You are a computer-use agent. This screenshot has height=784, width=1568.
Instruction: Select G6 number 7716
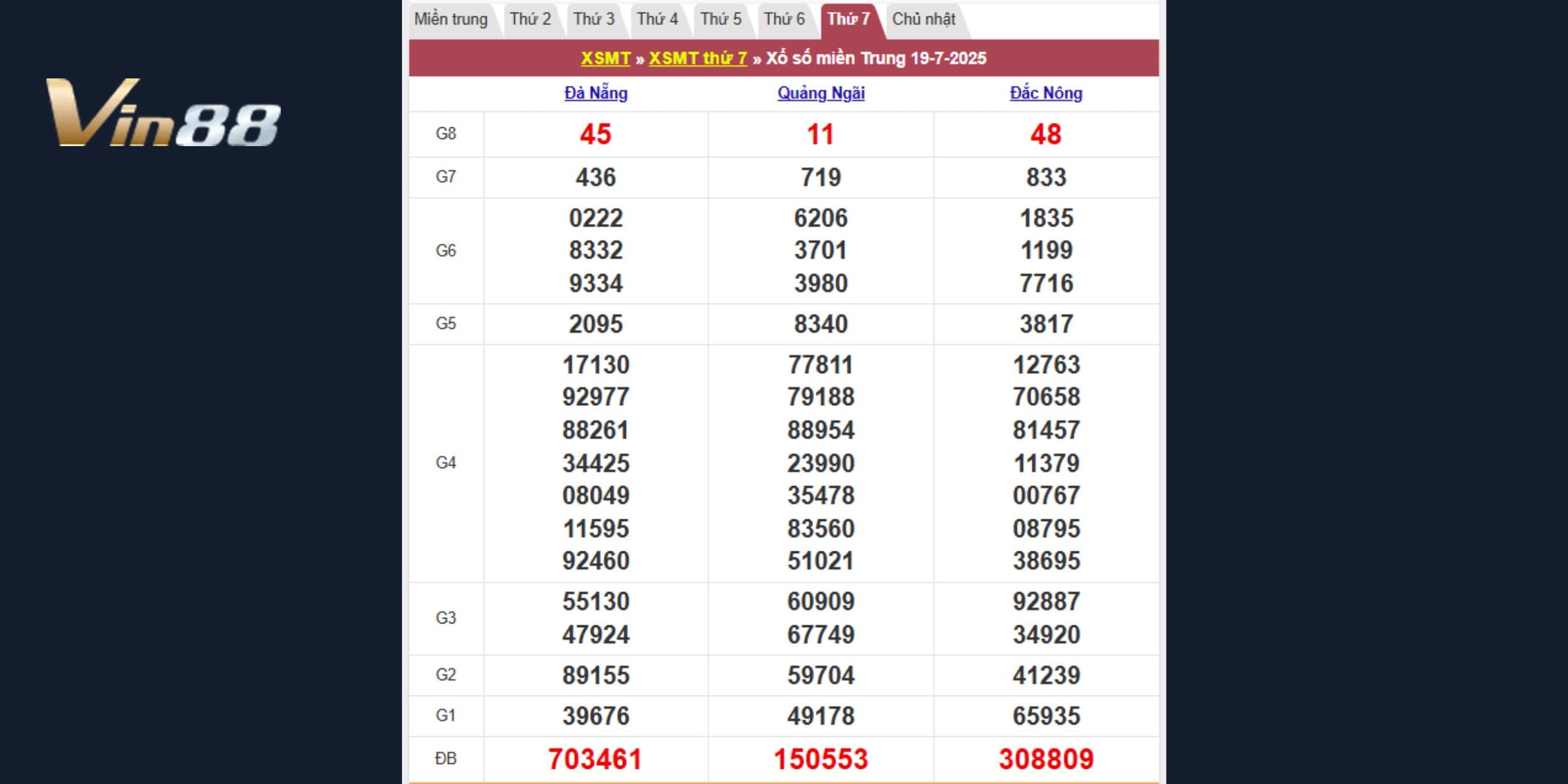coord(1046,283)
